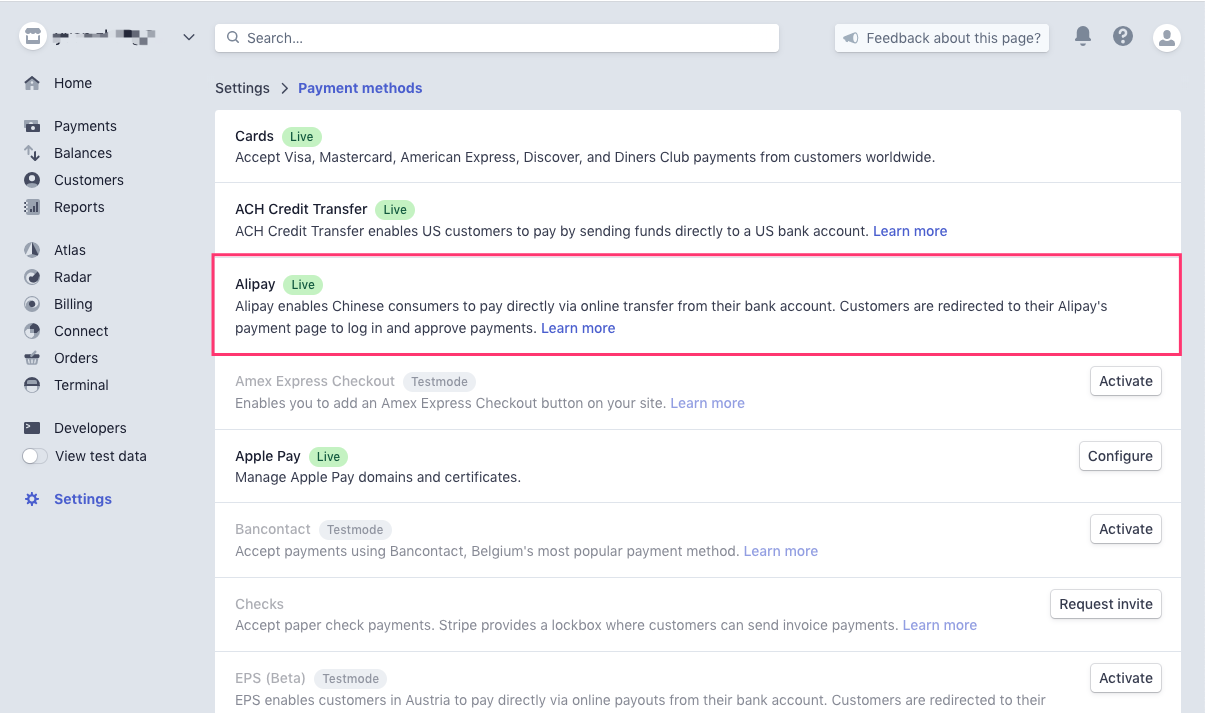Go to Payments section
The height and width of the screenshot is (713, 1205).
pos(85,126)
